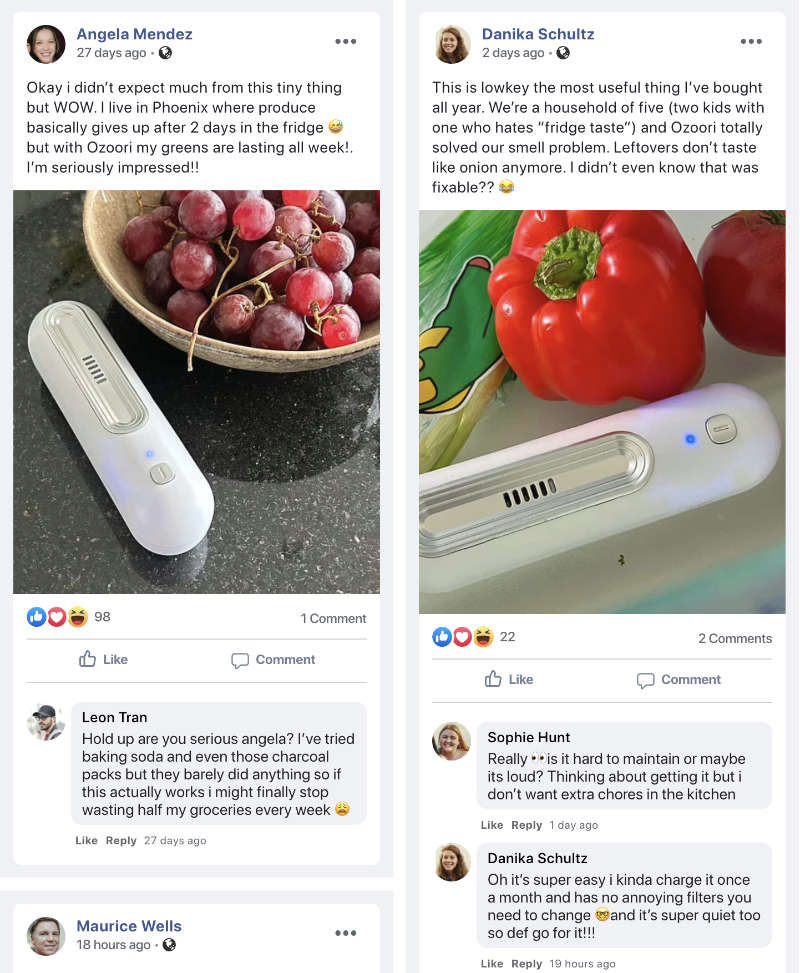This screenshot has height=973, width=800.
Task: Like Angela Mendez's post
Action: [103, 659]
